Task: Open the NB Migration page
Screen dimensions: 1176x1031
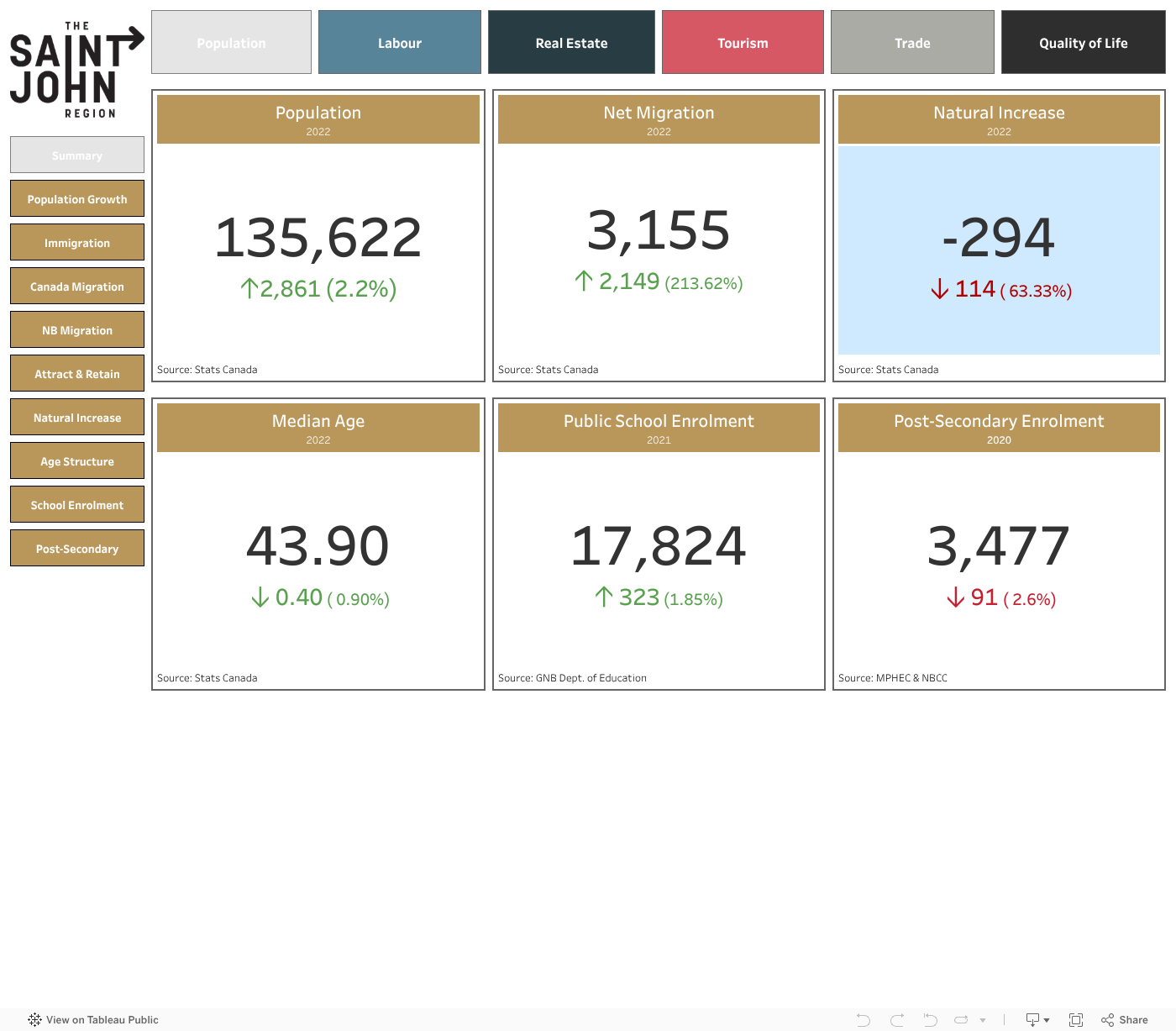Action: point(77,329)
